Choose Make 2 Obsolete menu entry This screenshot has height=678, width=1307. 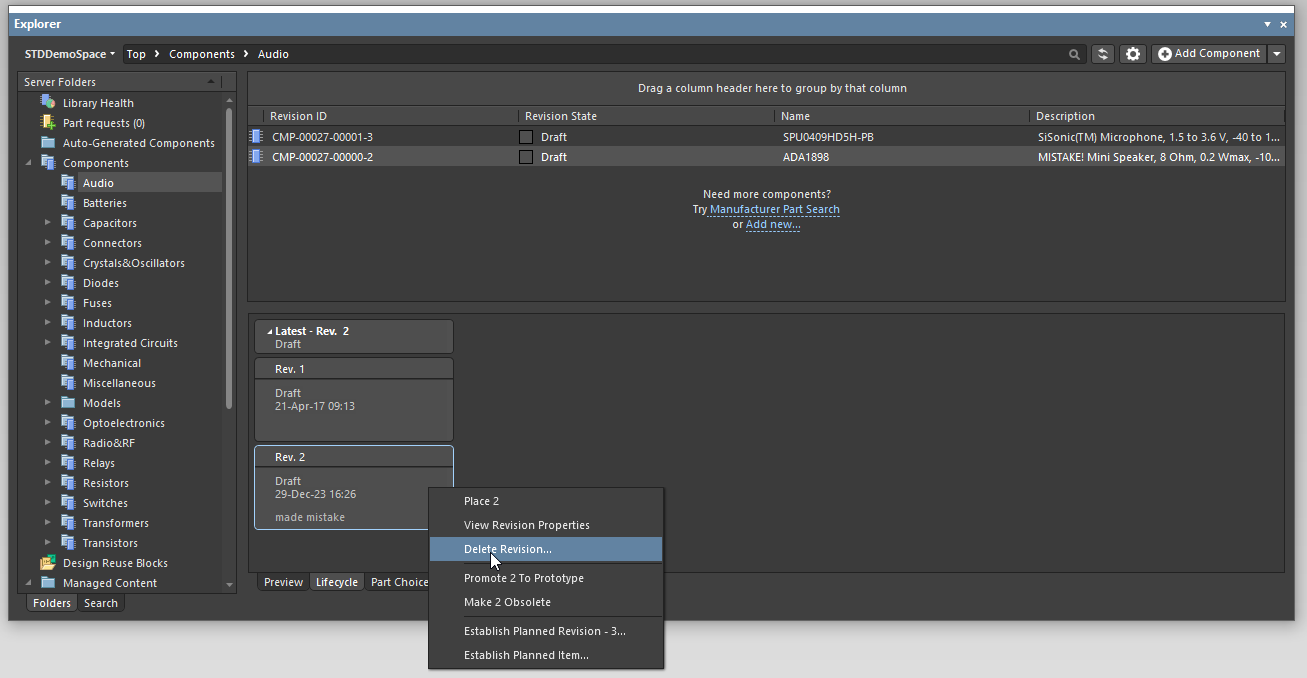(x=546, y=602)
